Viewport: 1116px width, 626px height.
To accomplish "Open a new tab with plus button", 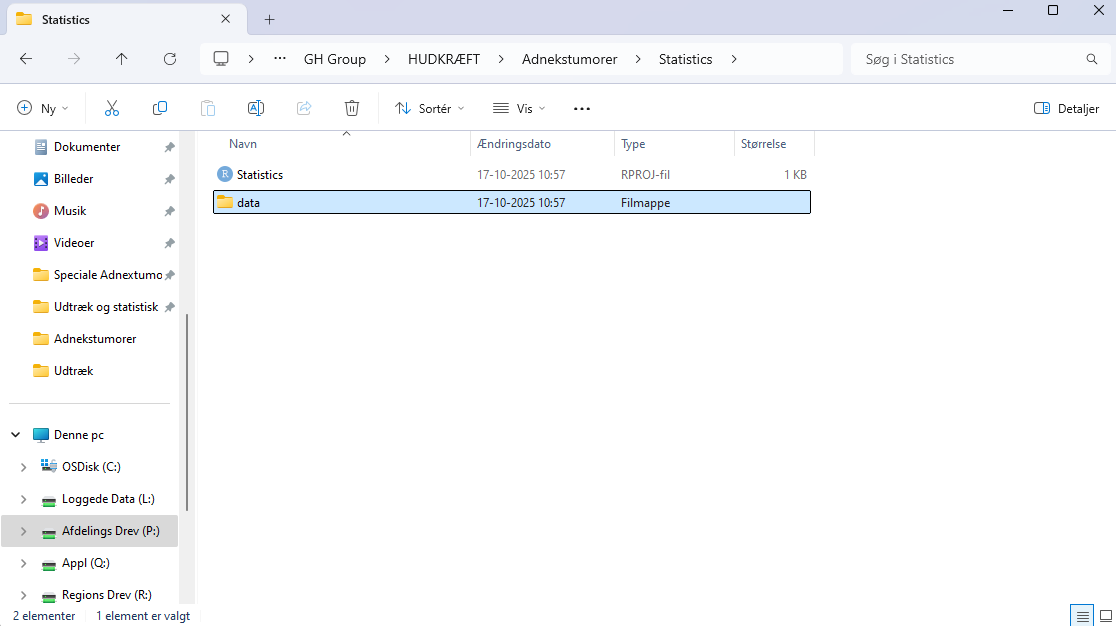I will [x=269, y=19].
